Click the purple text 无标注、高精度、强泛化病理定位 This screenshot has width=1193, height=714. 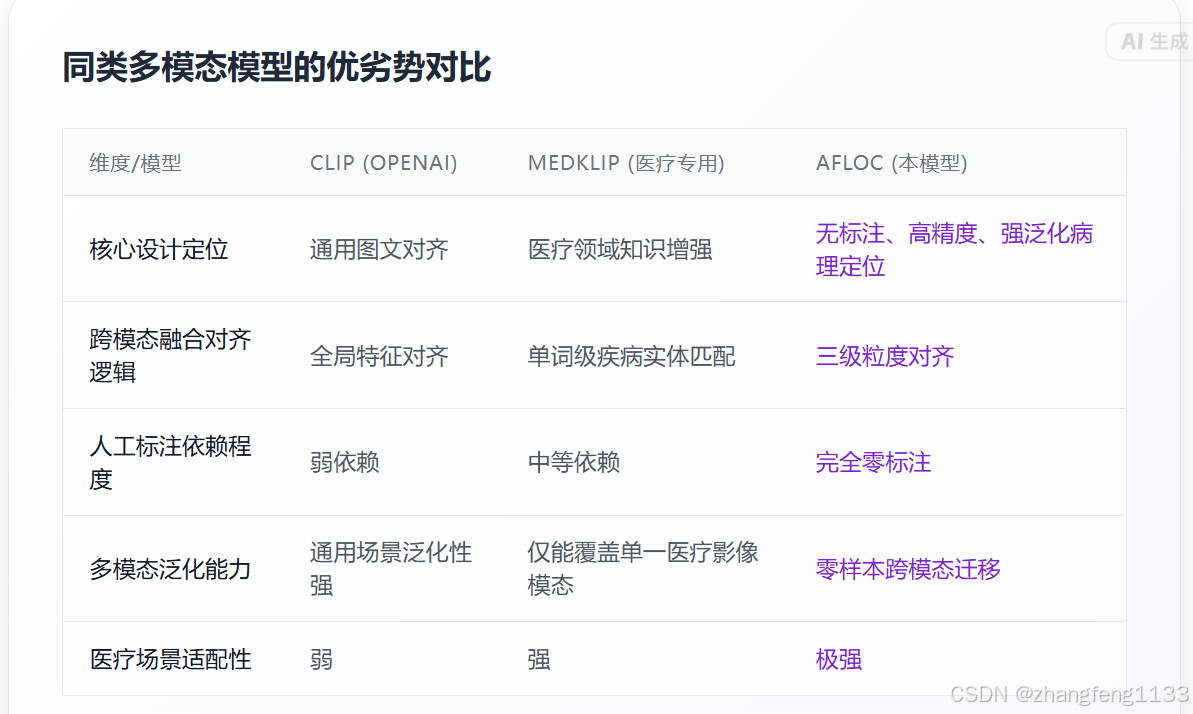(x=954, y=250)
